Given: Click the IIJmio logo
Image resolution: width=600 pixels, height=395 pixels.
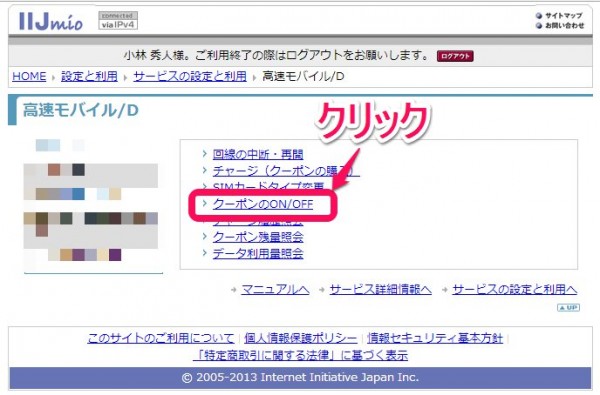Looking at the screenshot, I should pos(51,21).
